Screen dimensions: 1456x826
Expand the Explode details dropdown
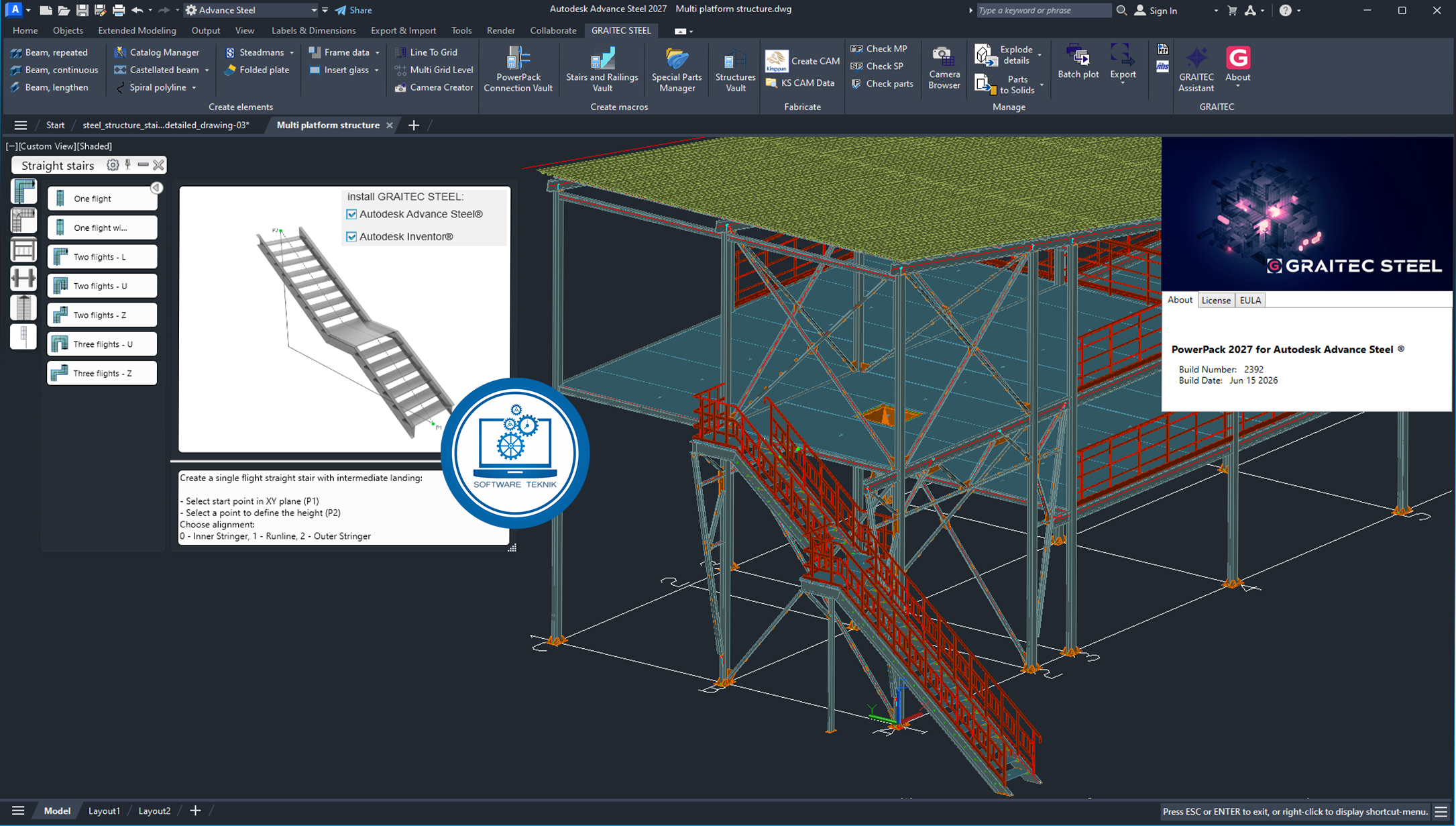1040,55
